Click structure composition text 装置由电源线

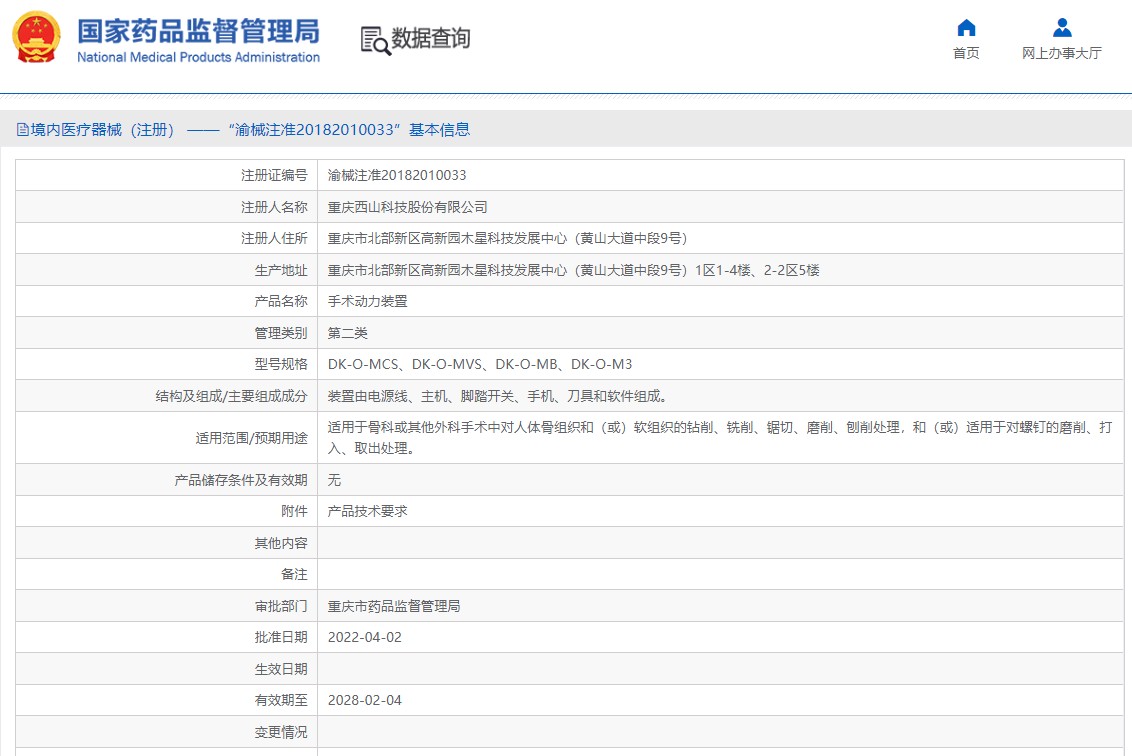(x=497, y=396)
